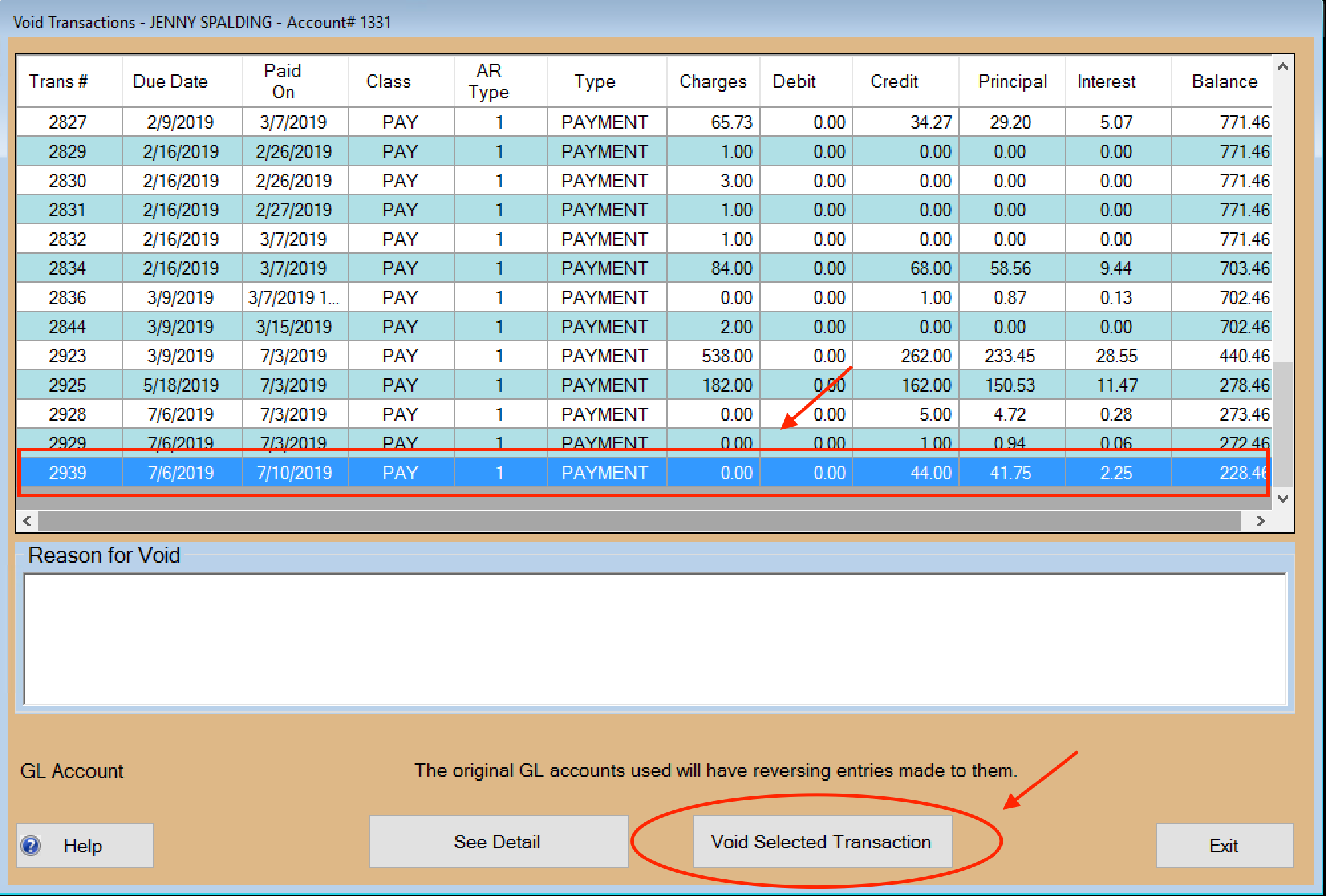The image size is (1326, 896).
Task: Select transaction 2925 due 5/18/2019
Action: point(68,385)
